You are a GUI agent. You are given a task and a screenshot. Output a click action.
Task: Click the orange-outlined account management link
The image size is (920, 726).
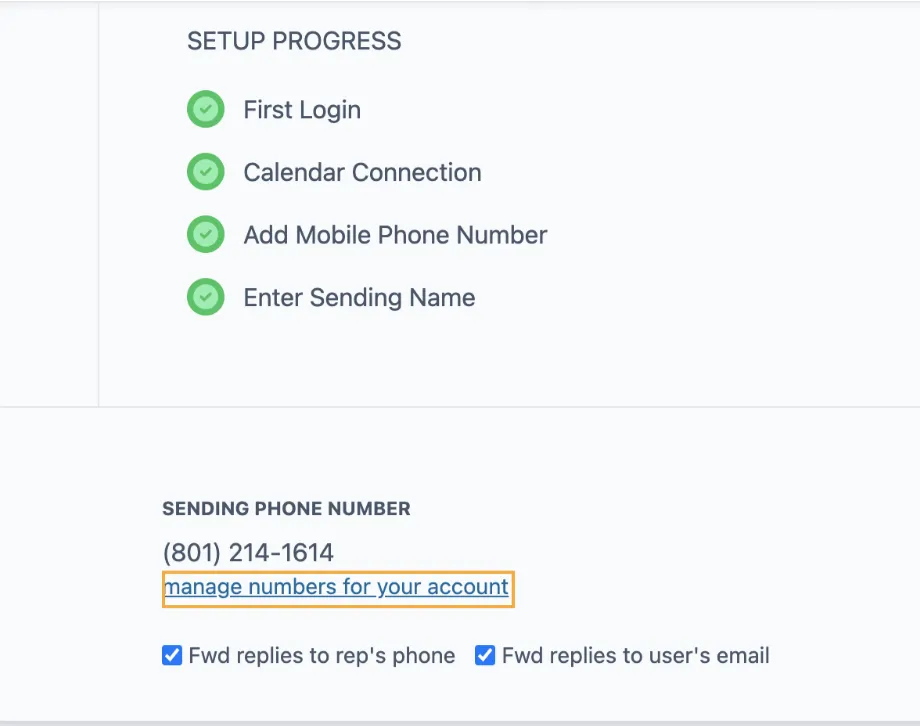click(337, 587)
